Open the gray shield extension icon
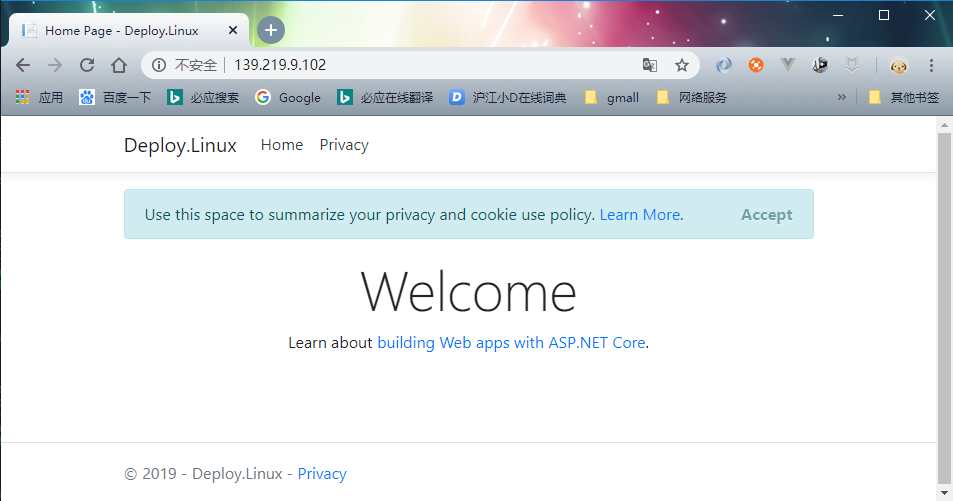 point(852,65)
